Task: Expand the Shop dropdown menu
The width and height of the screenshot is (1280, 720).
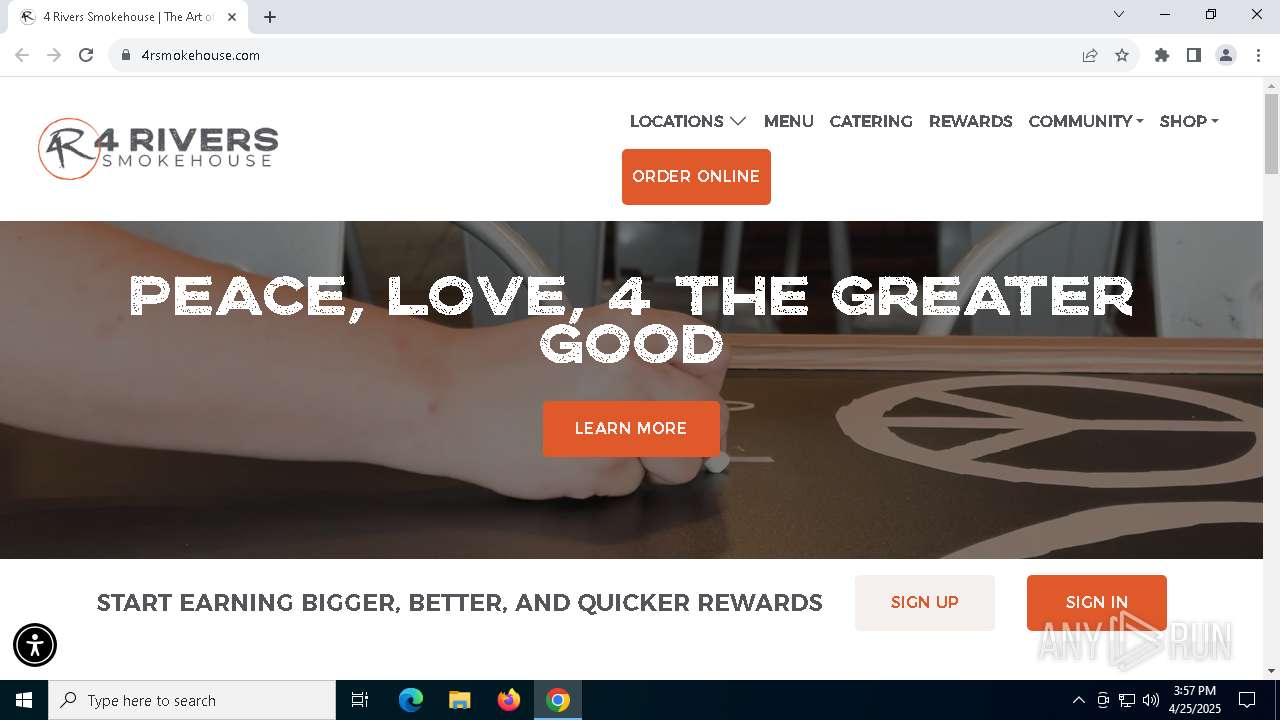Action: (1189, 121)
